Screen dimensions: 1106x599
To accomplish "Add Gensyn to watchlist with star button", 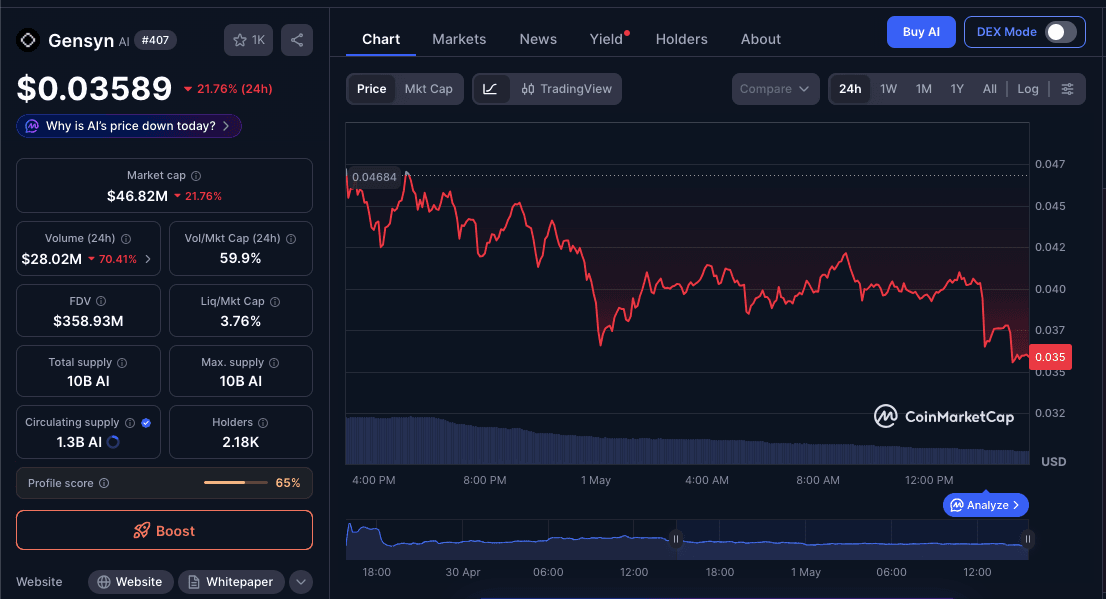I will tap(248, 40).
